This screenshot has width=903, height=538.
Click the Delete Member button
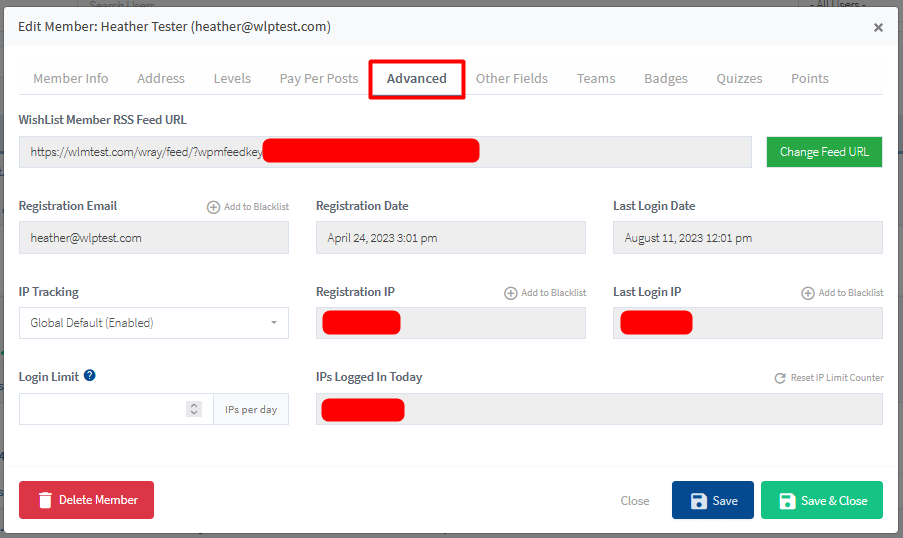(x=86, y=500)
